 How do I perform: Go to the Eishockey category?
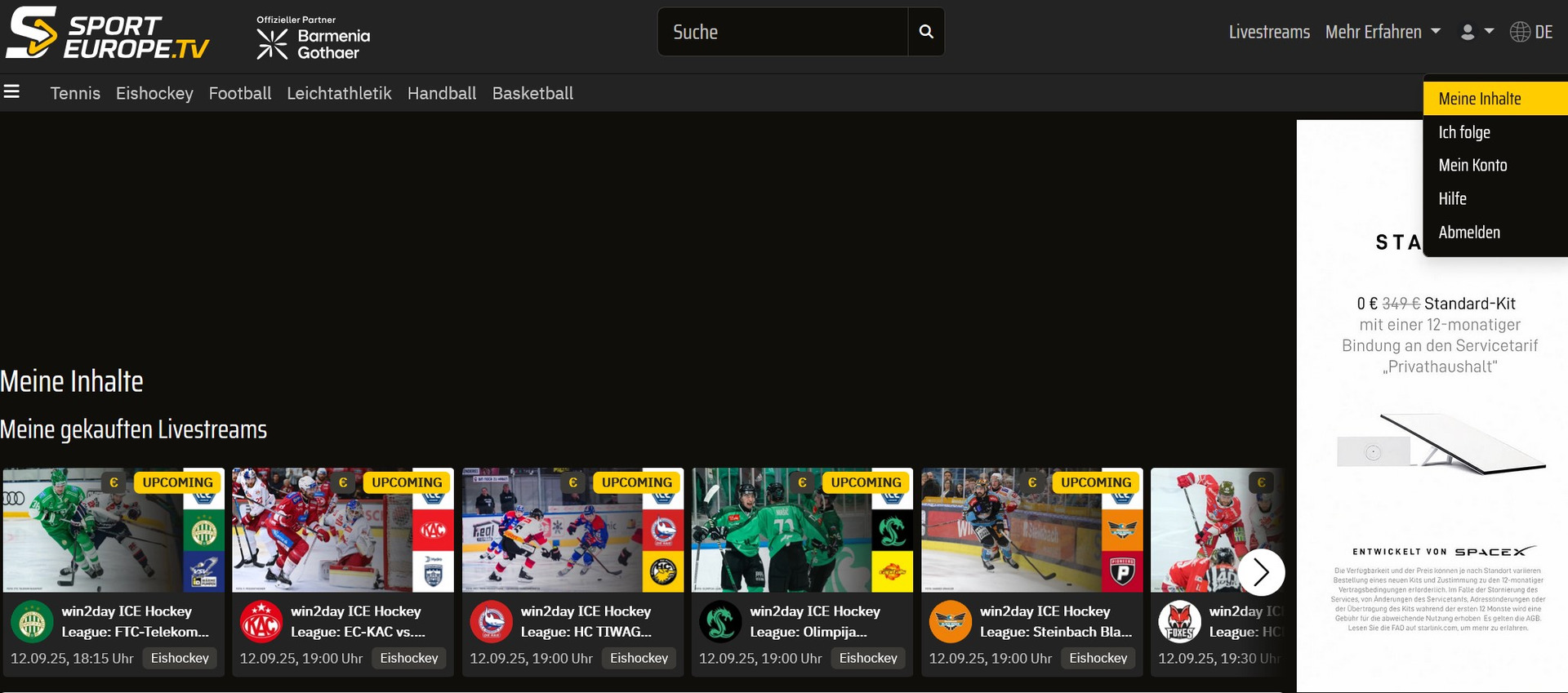pyautogui.click(x=154, y=93)
